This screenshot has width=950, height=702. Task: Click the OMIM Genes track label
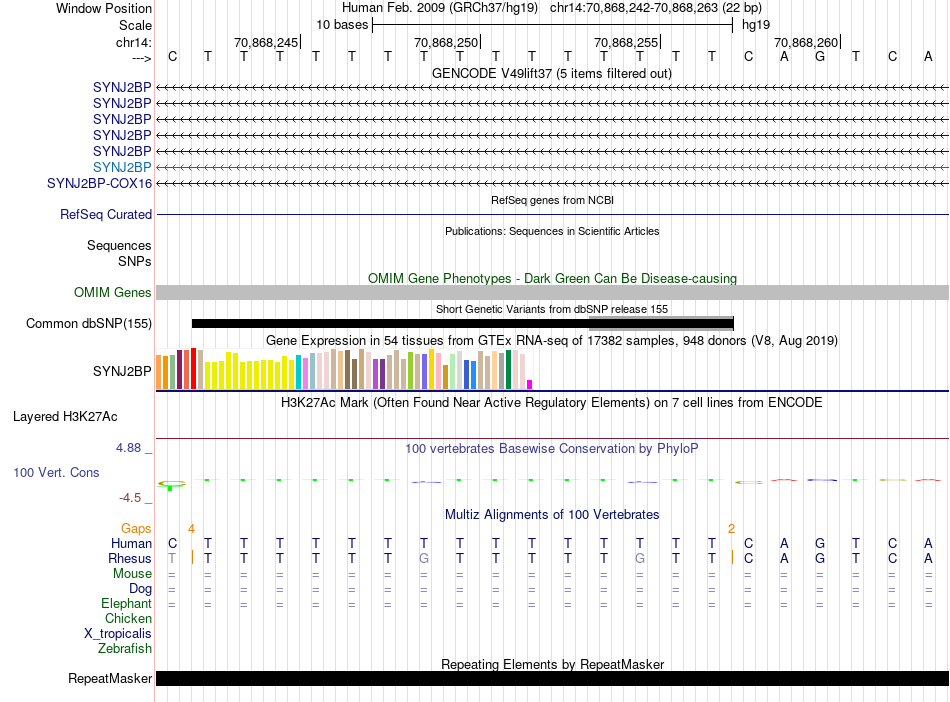point(113,292)
